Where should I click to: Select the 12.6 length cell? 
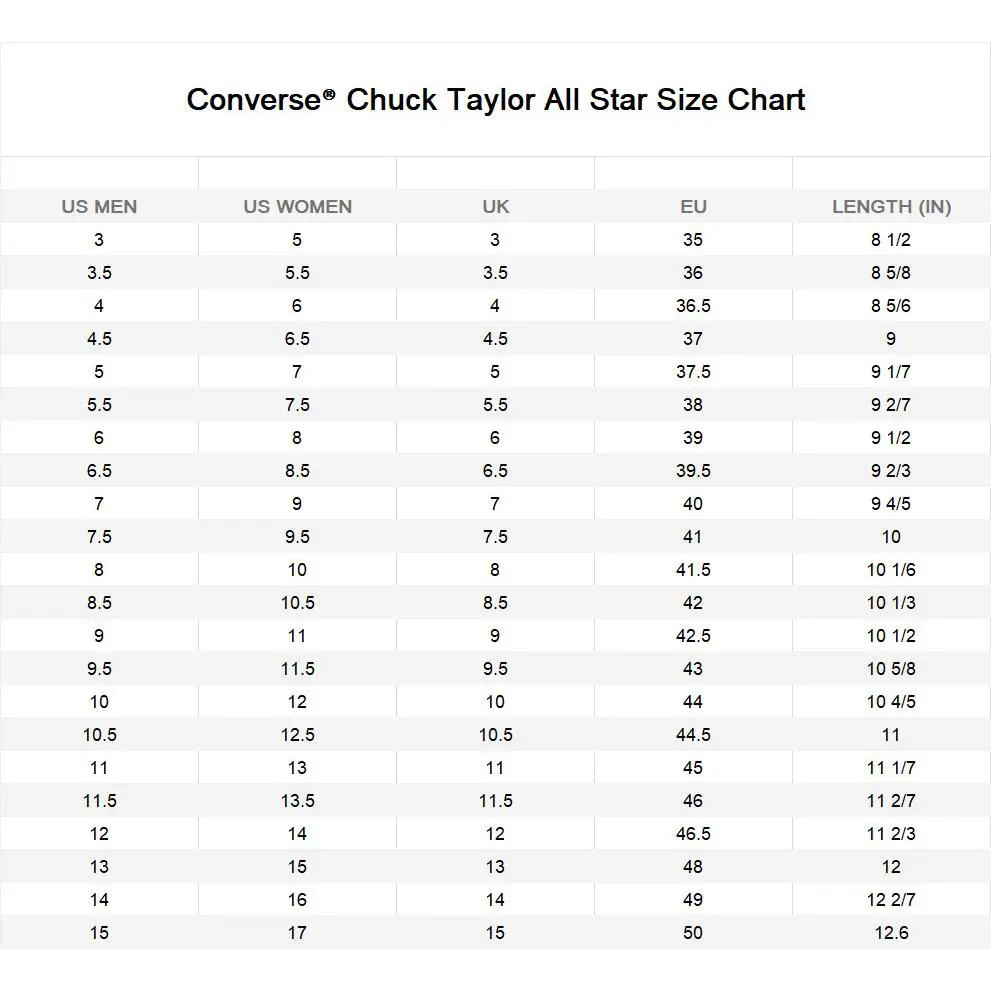click(x=891, y=933)
